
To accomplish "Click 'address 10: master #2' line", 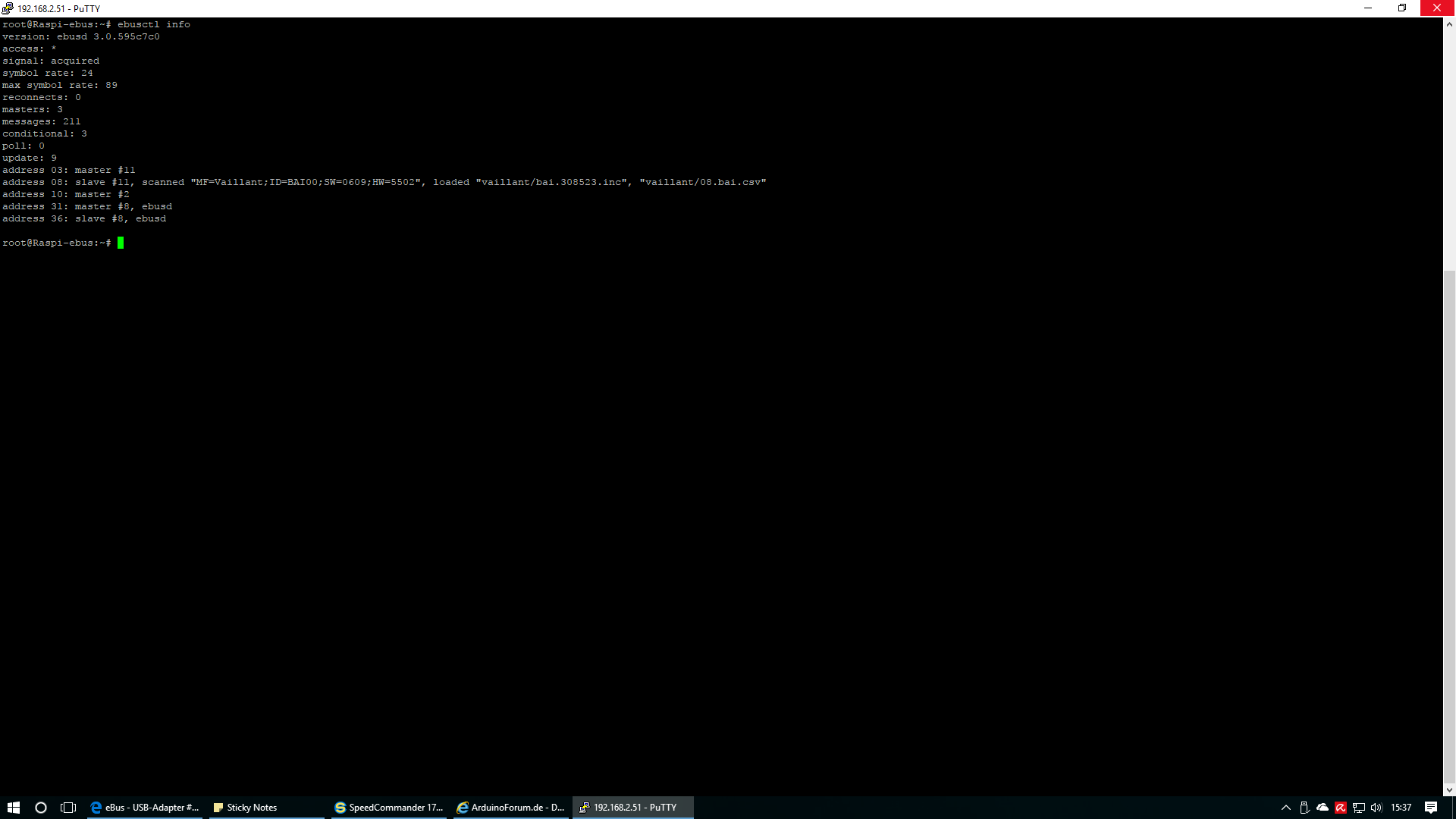I will pyautogui.click(x=66, y=194).
